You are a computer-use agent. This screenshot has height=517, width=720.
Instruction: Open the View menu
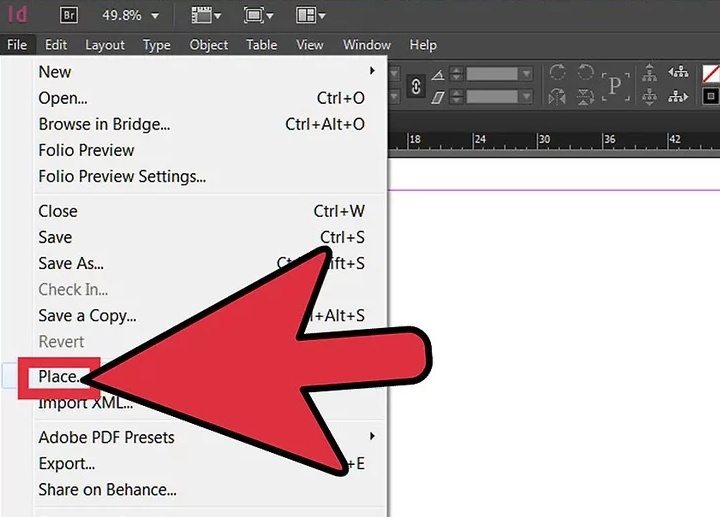(309, 45)
